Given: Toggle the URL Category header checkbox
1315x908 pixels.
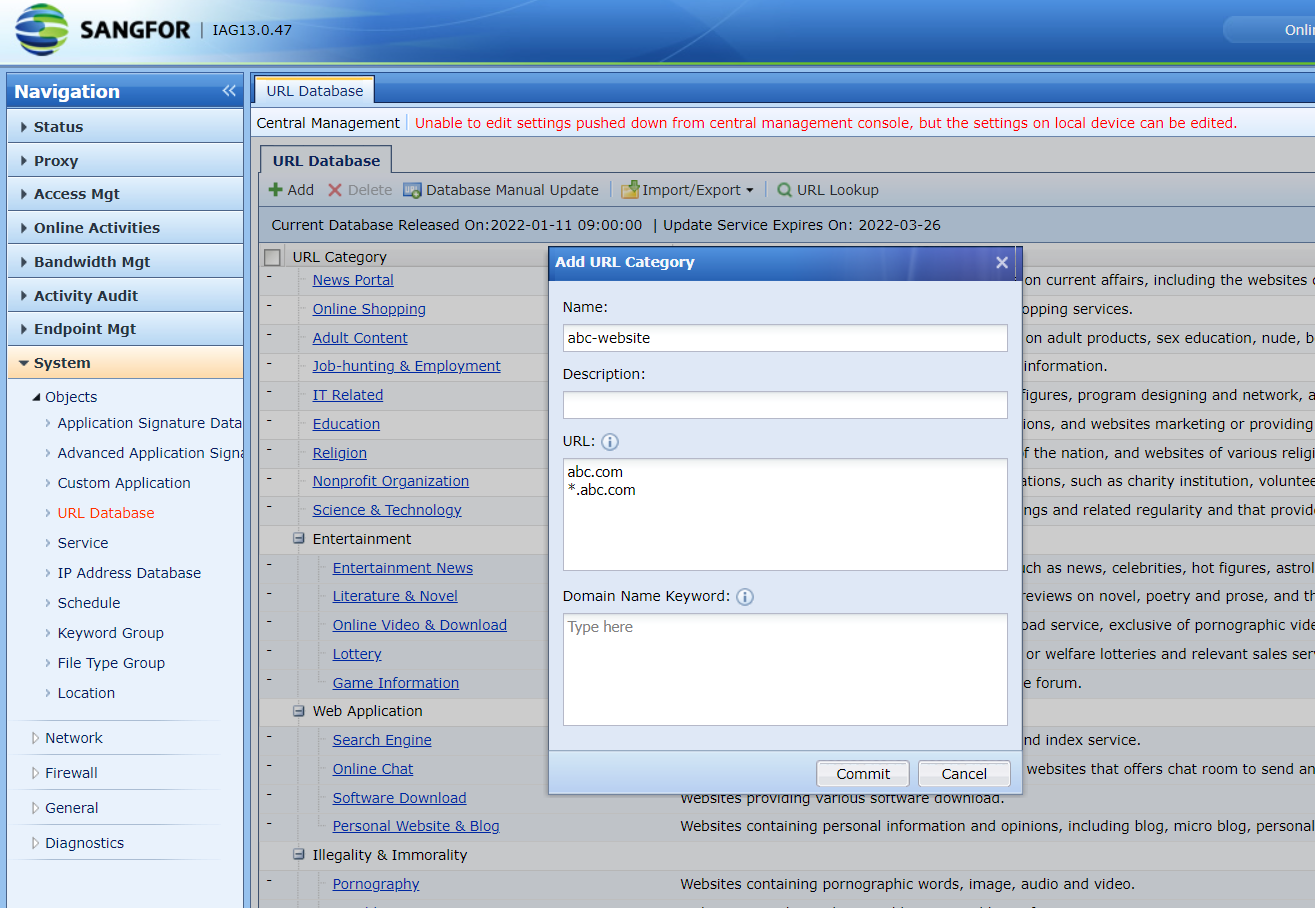Looking at the screenshot, I should [272, 257].
